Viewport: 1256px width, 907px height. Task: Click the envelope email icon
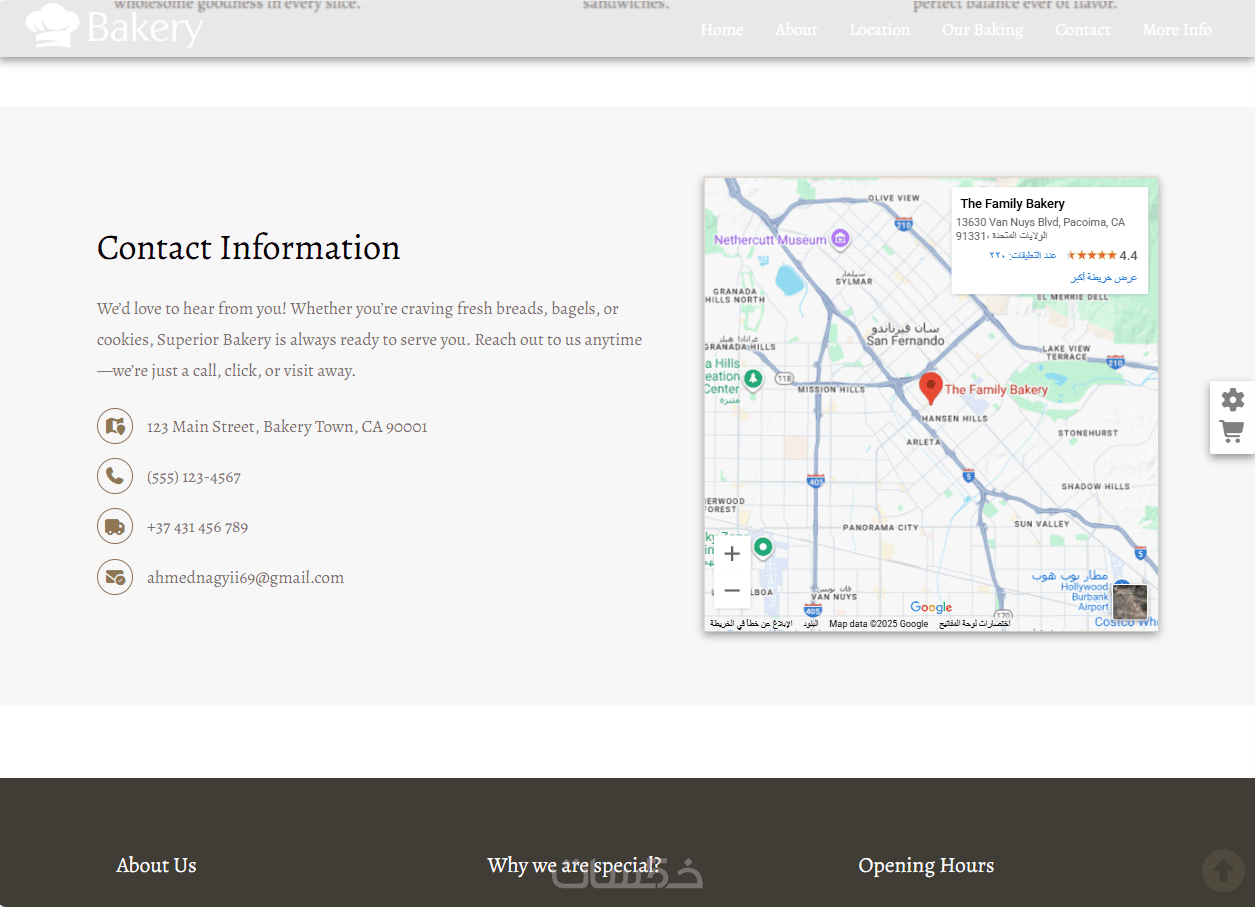(115, 577)
